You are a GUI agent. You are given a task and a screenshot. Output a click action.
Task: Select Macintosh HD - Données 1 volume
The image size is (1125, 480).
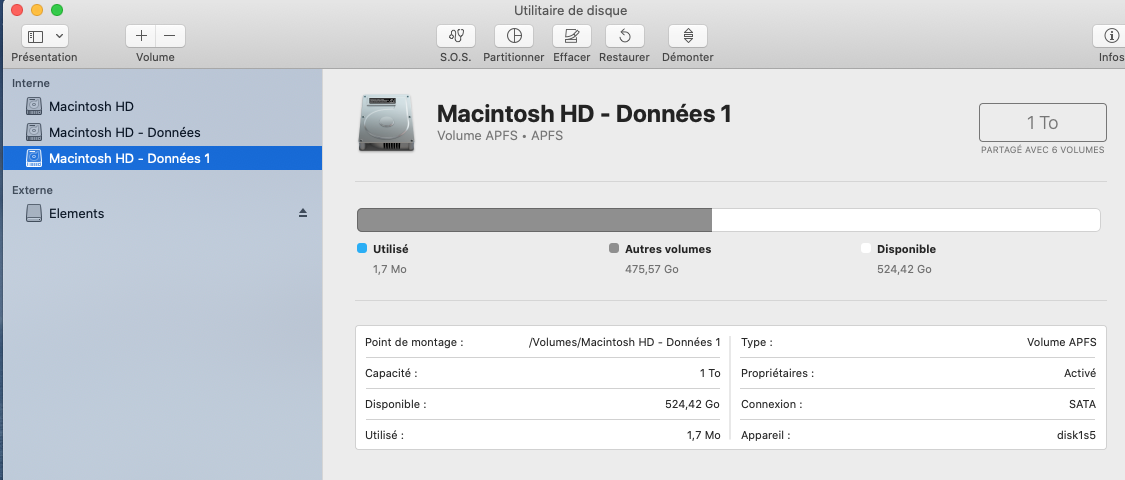click(129, 158)
